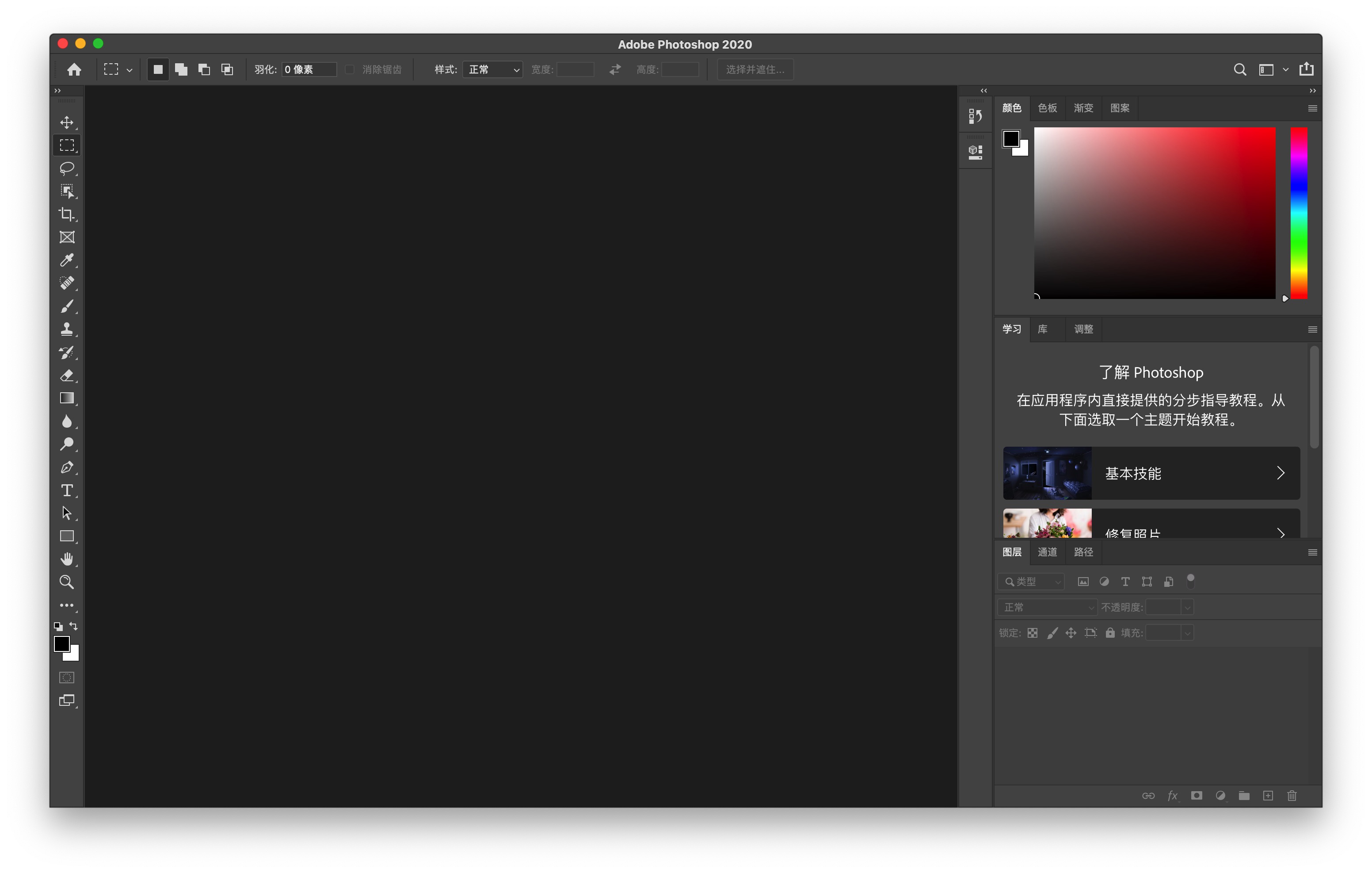The width and height of the screenshot is (1372, 873).
Task: Open the 不透明度 opacity dropdown arrow
Action: [1187, 608]
